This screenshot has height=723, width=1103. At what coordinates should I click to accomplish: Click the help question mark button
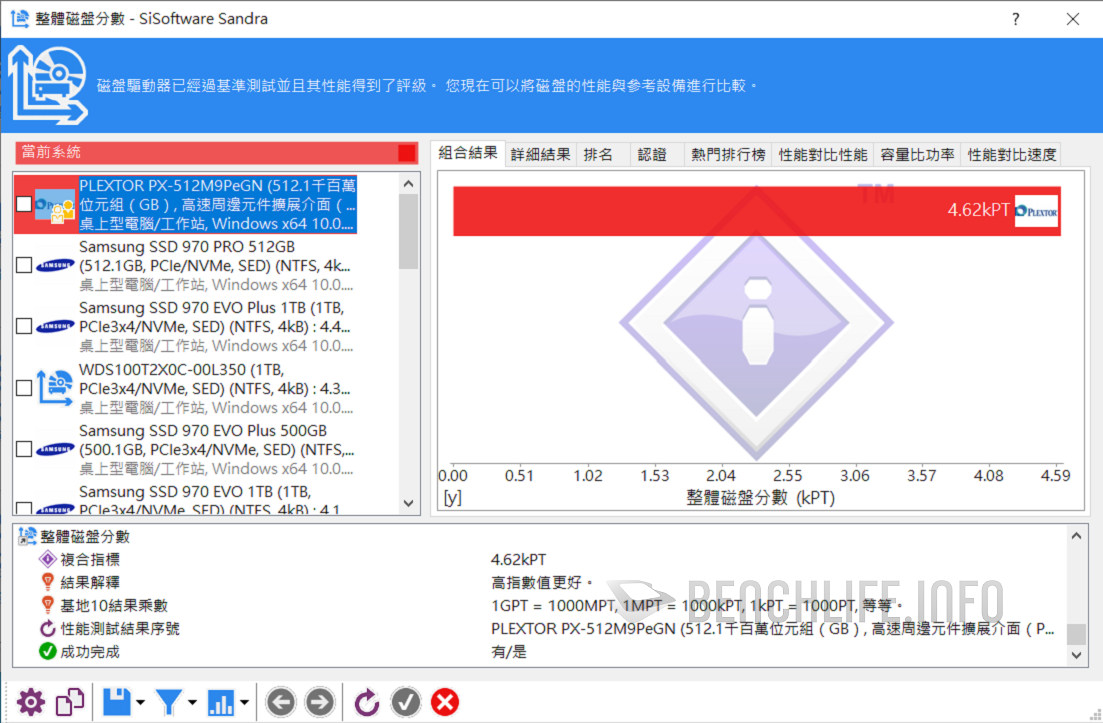[x=1016, y=19]
